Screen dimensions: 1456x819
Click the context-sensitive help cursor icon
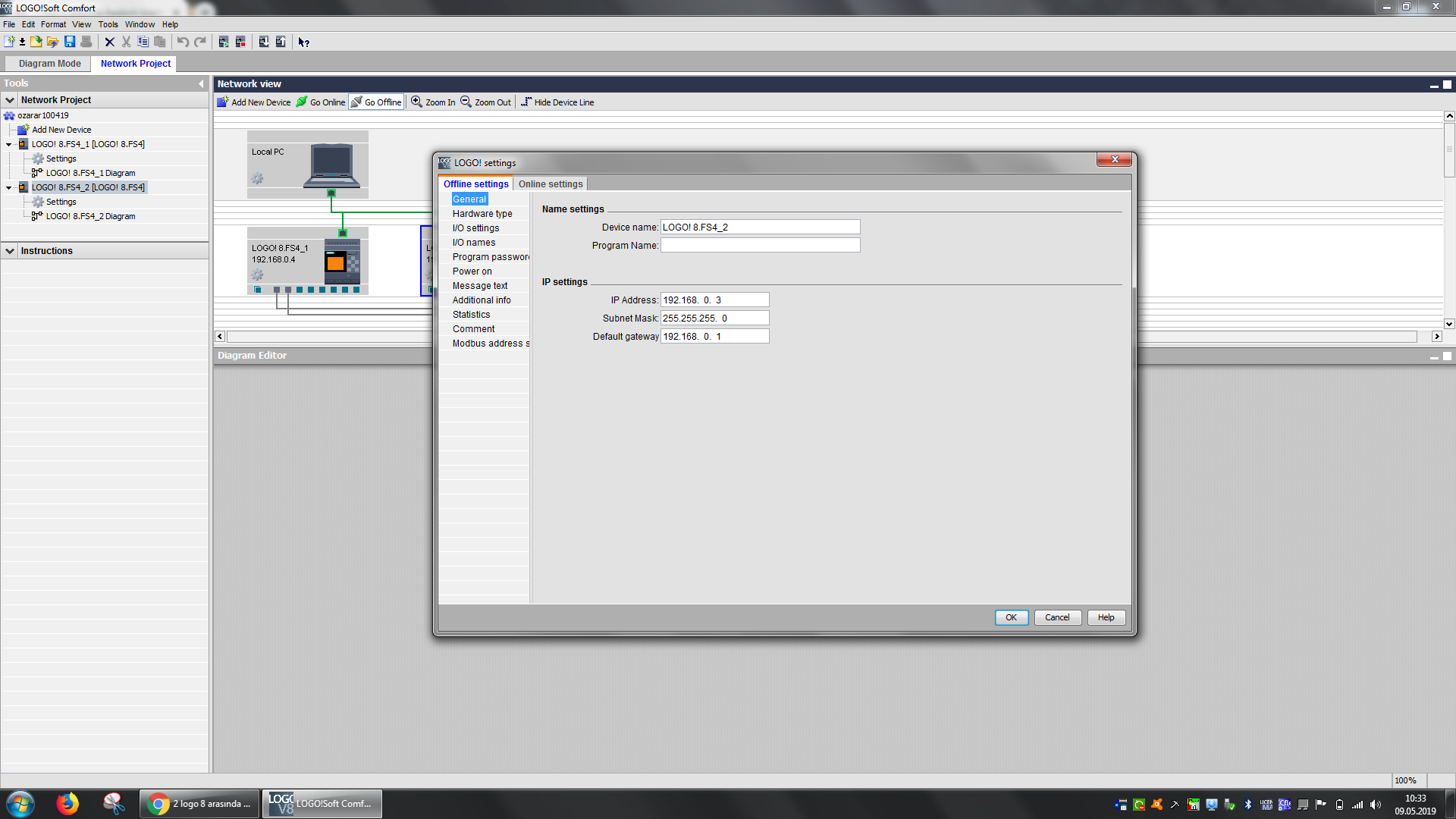(304, 42)
